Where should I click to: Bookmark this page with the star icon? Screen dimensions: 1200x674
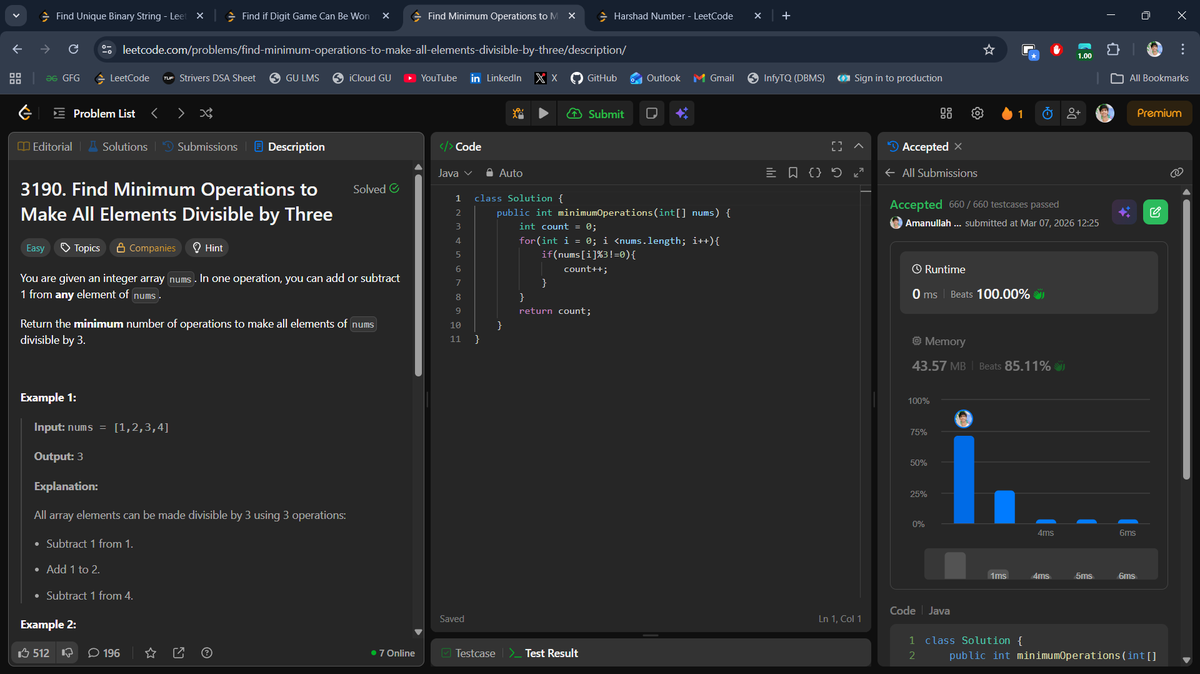989,49
